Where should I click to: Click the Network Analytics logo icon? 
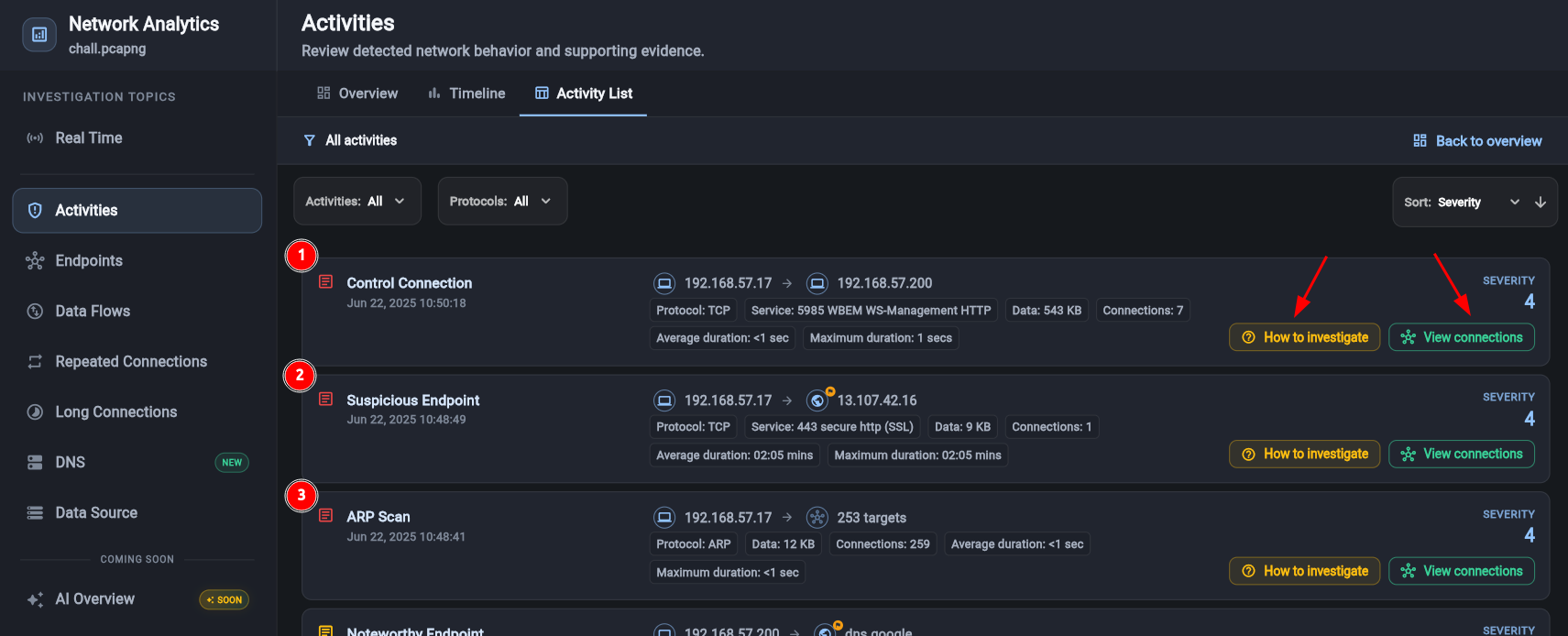39,34
